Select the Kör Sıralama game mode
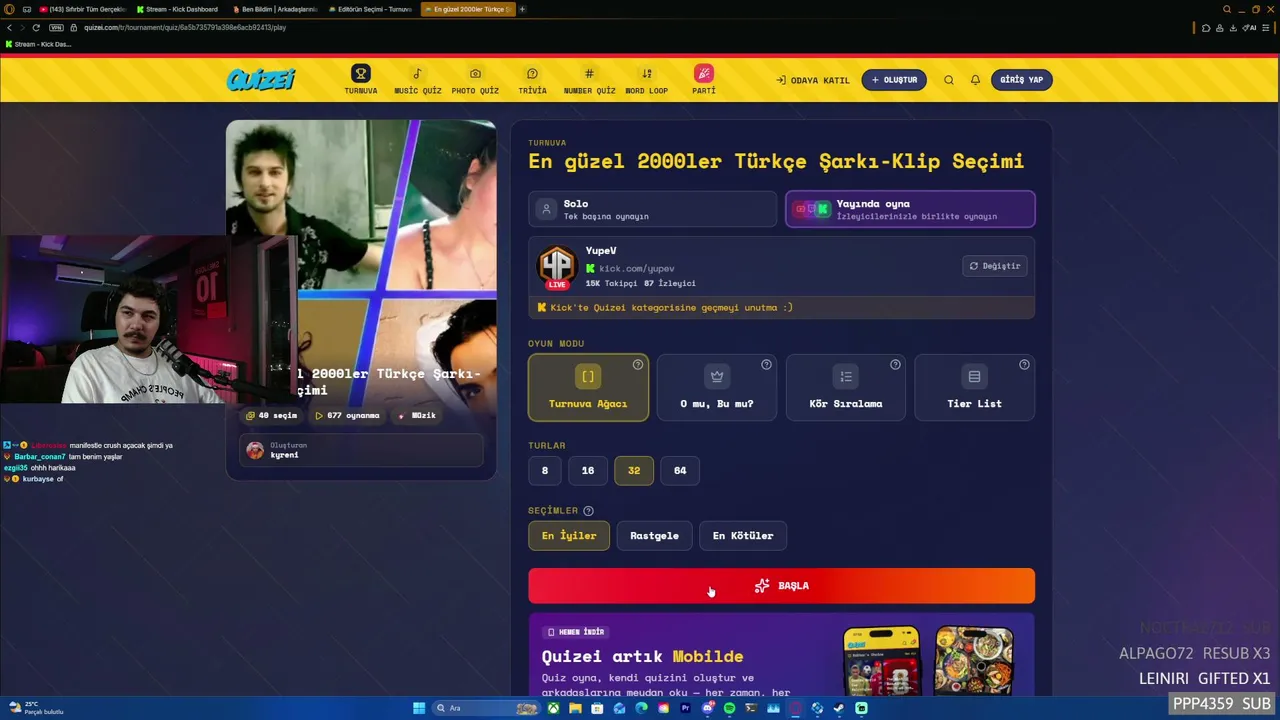Image resolution: width=1280 pixels, height=720 pixels. coord(845,387)
